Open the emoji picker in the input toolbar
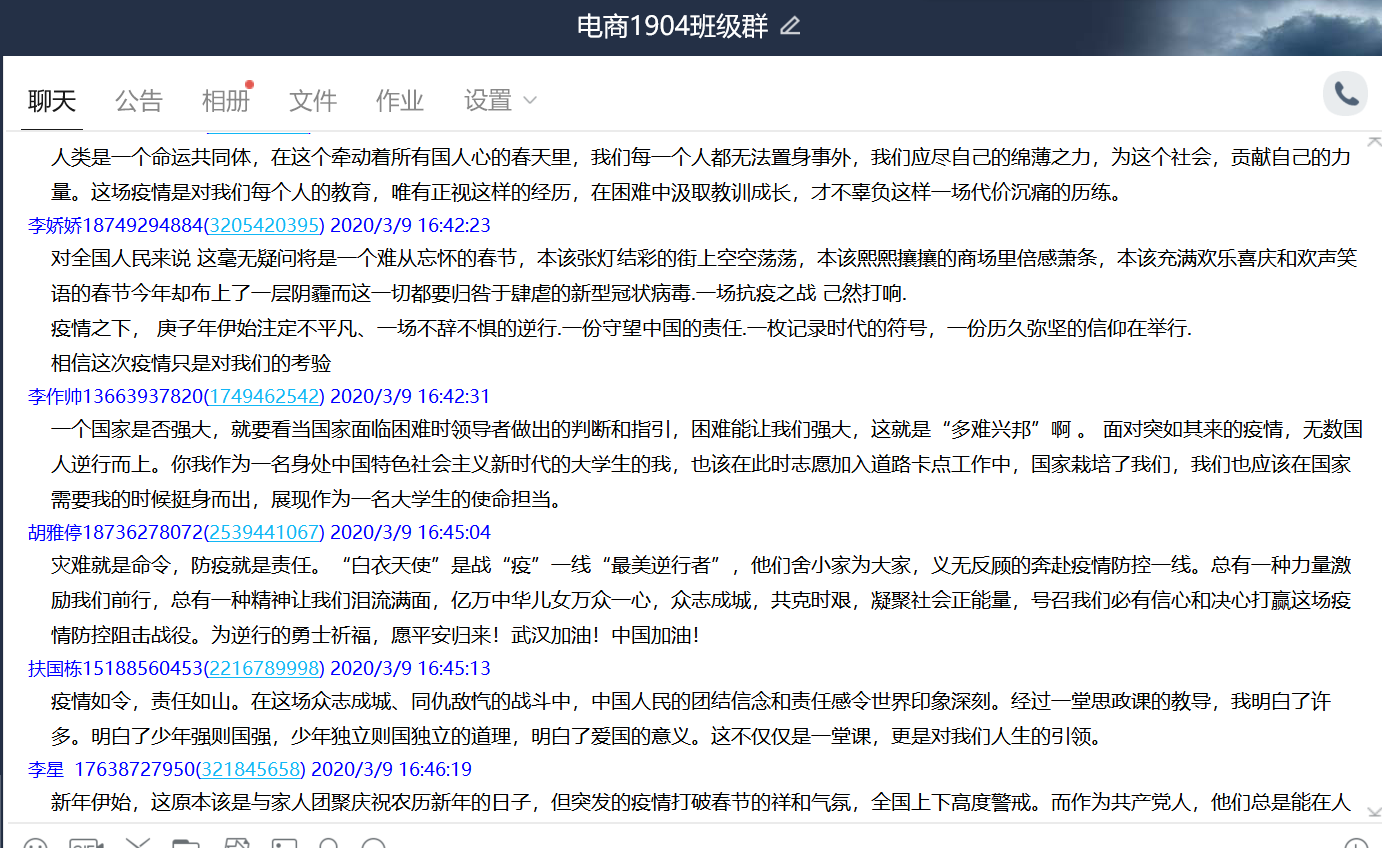This screenshot has height=848, width=1382. tap(35, 843)
